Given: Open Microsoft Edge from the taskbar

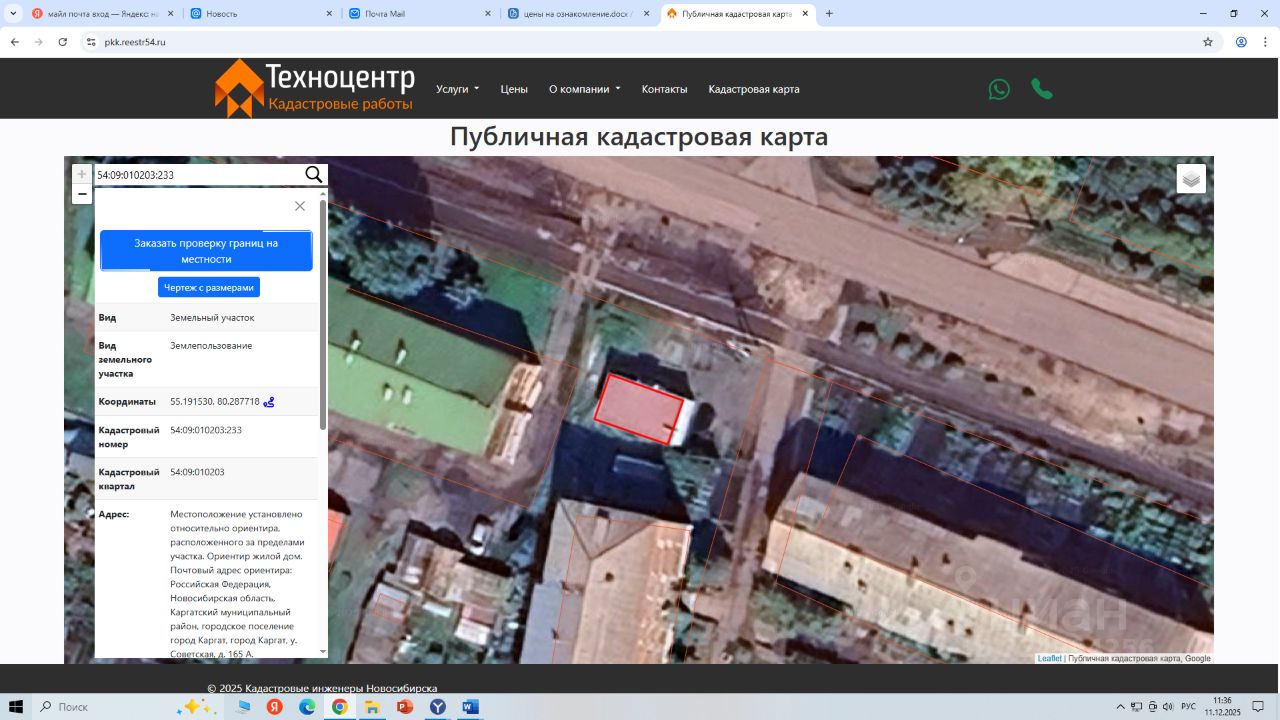Looking at the screenshot, I should tap(307, 707).
